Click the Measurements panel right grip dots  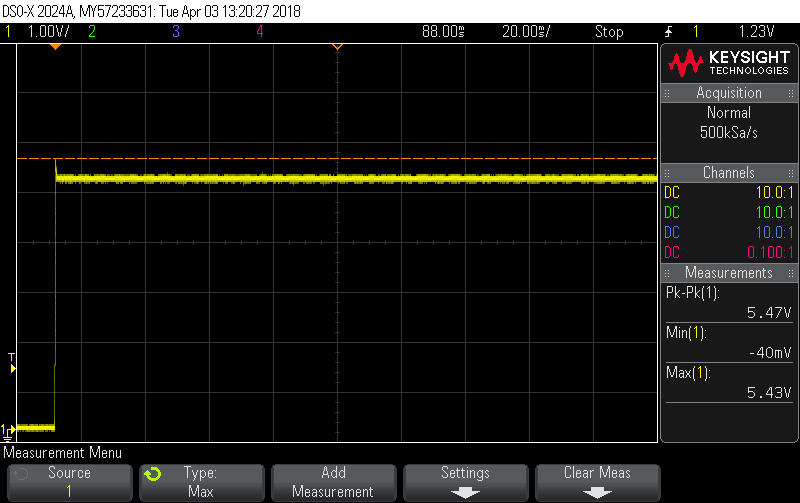click(791, 273)
